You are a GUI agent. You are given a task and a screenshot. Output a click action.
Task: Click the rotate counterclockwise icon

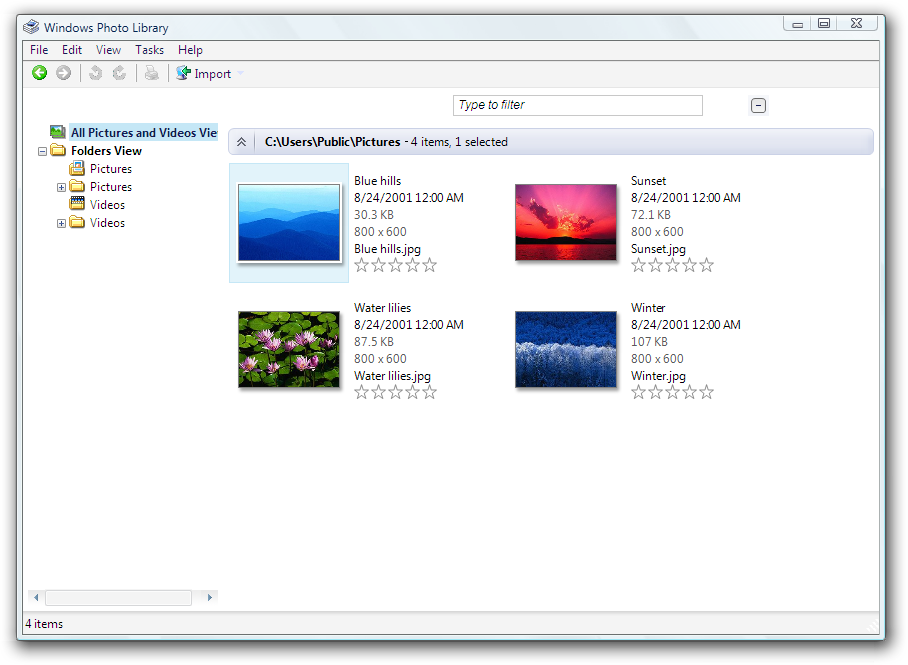(96, 73)
